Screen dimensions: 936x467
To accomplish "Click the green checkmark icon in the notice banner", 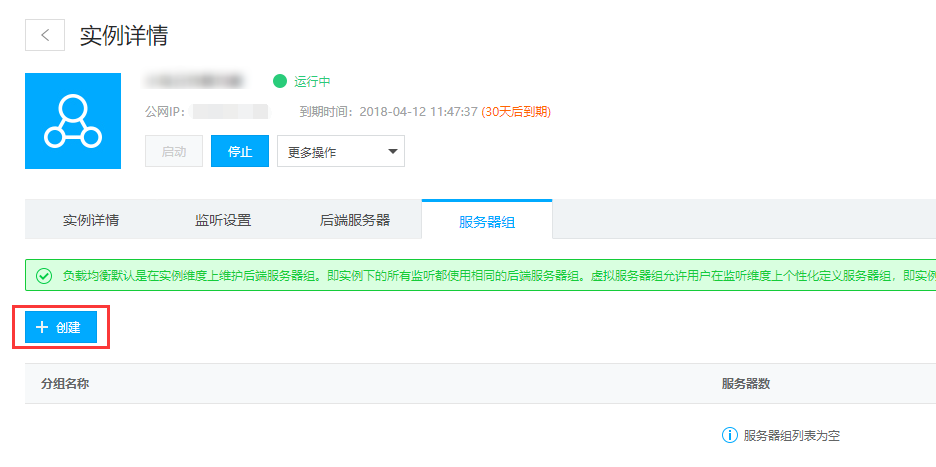I will click(44, 276).
